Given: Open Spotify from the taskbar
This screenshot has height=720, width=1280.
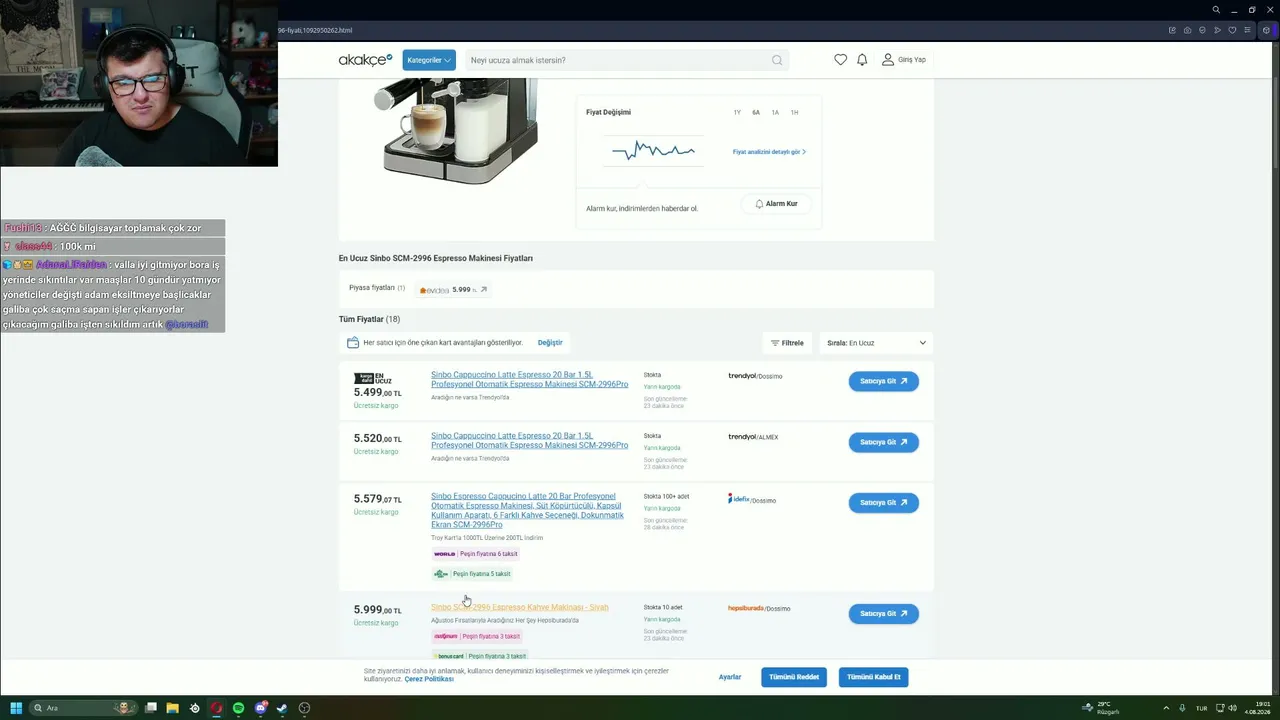Looking at the screenshot, I should tap(239, 708).
